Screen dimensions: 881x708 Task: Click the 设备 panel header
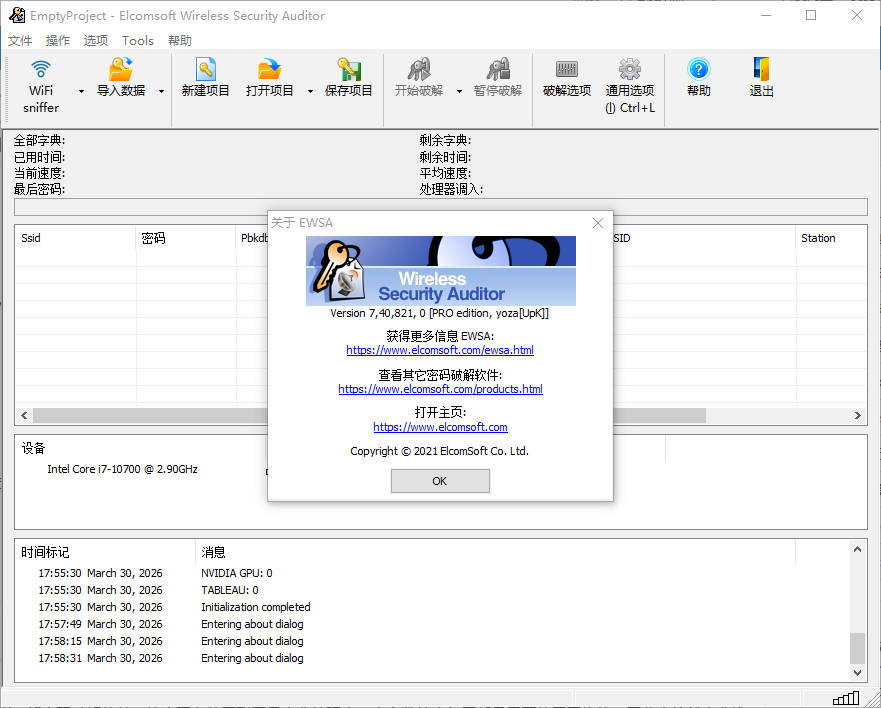pos(34,448)
